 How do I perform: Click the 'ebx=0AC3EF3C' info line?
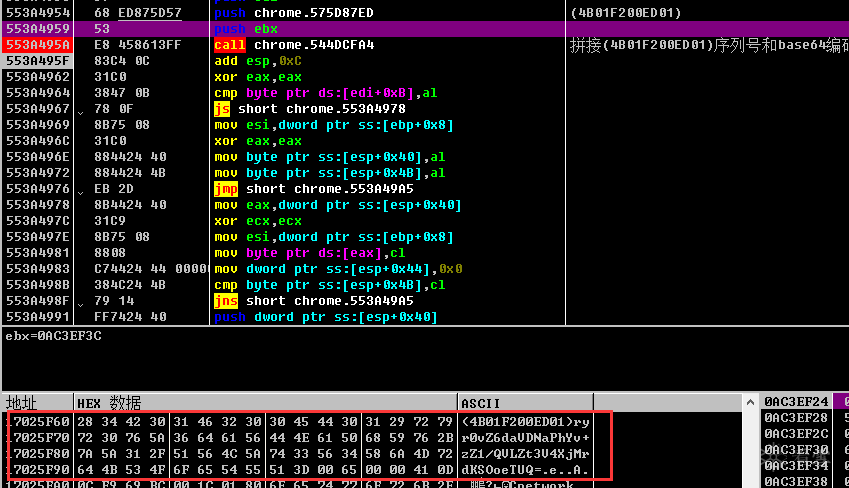[54, 336]
